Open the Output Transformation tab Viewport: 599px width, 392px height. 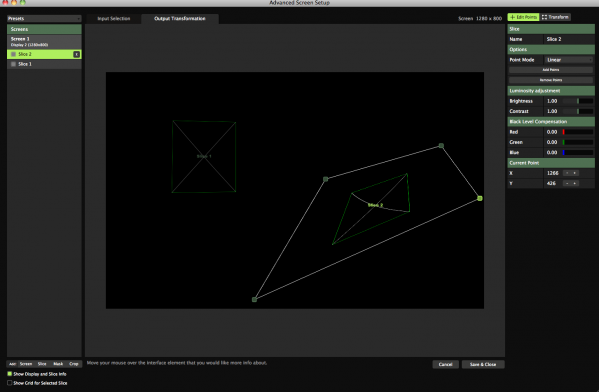[x=180, y=18]
